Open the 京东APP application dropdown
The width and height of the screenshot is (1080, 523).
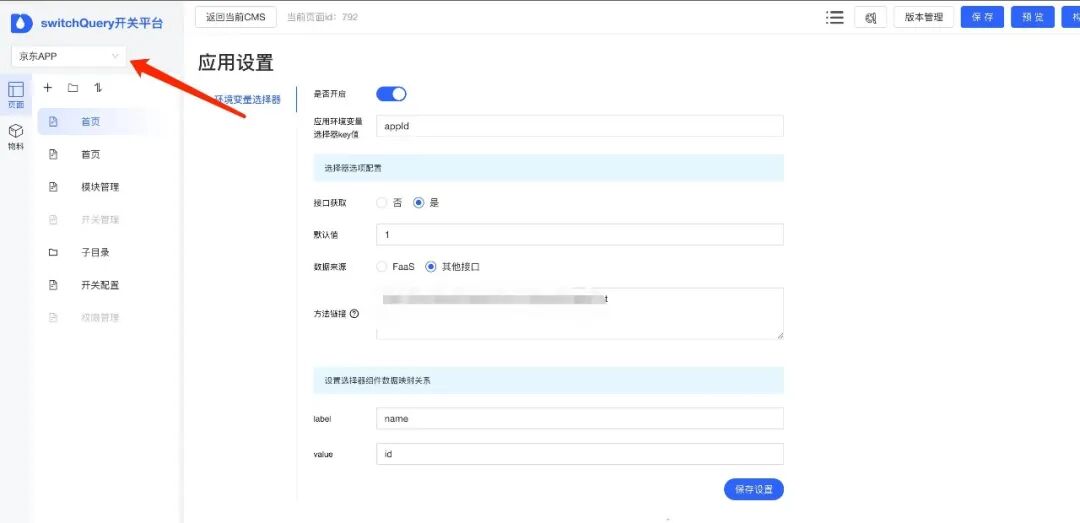68,57
